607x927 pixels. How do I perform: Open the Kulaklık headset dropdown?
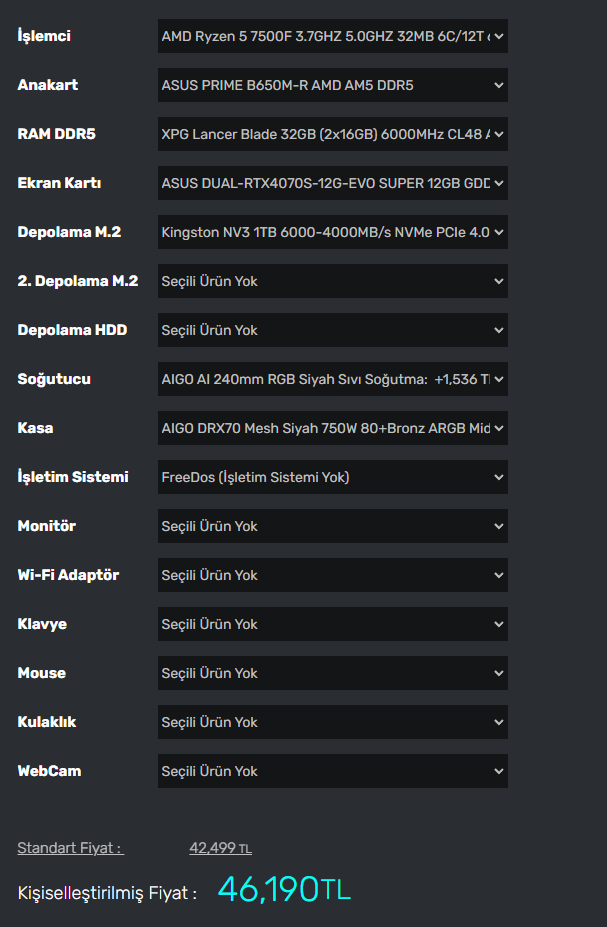332,723
